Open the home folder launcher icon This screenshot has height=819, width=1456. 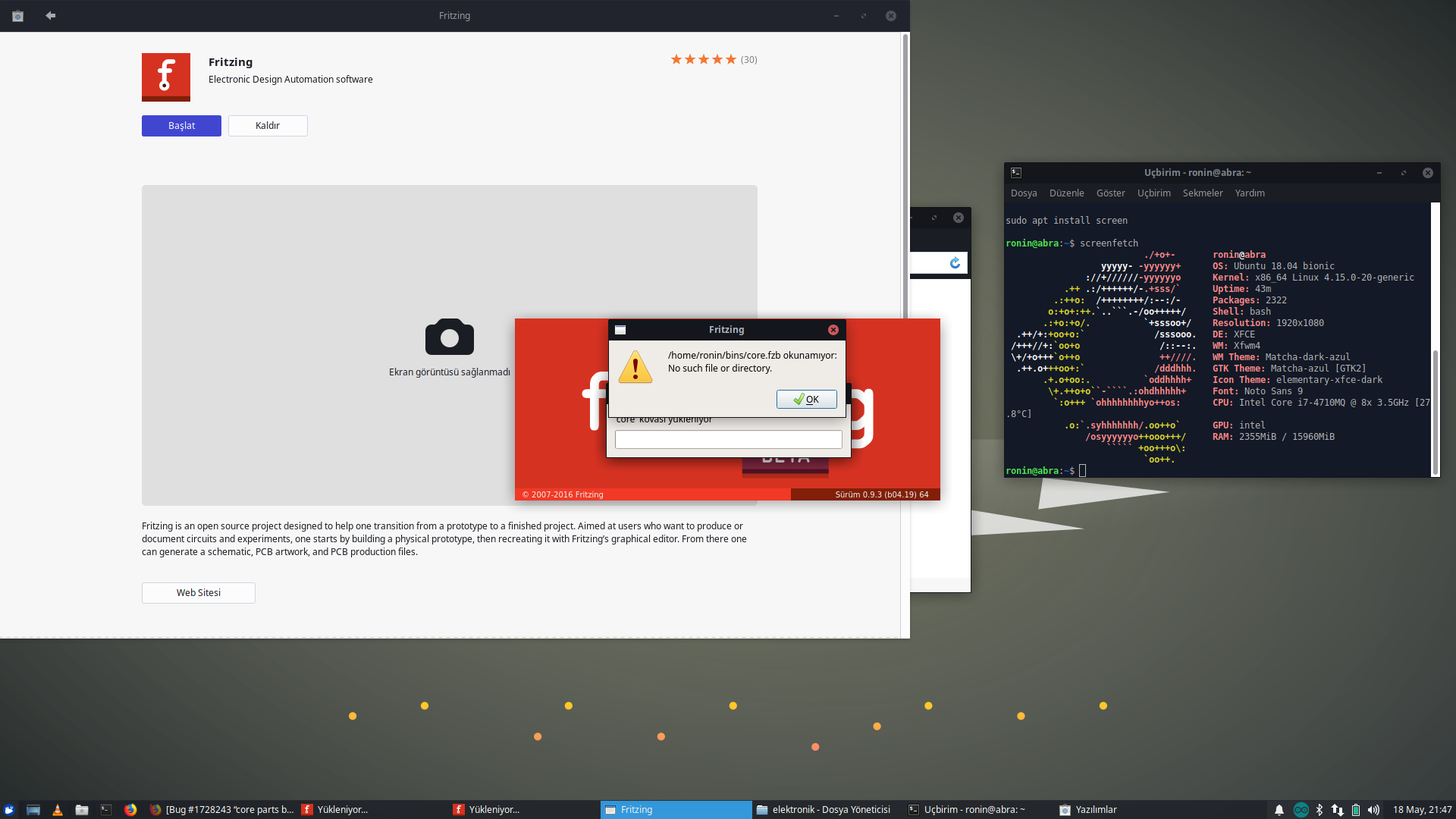pyautogui.click(x=82, y=809)
